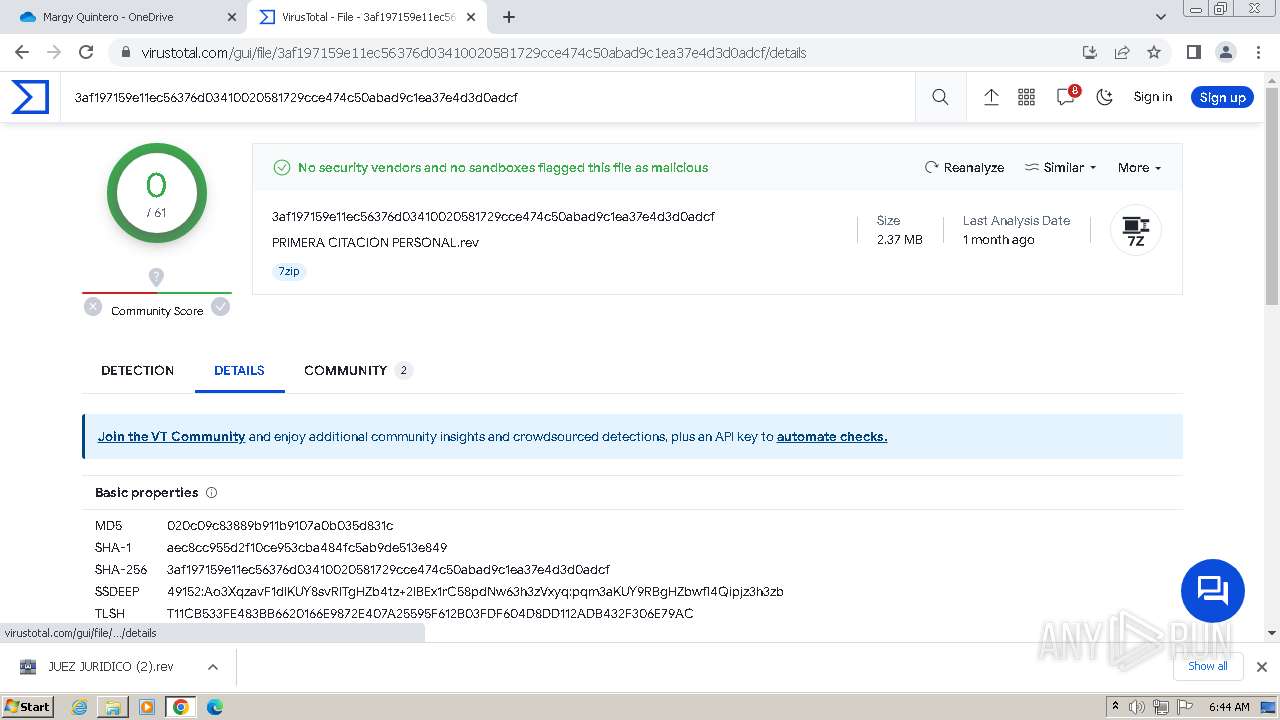Viewport: 1280px width, 720px height.
Task: Open the chat bubble button
Action: coord(1212,591)
